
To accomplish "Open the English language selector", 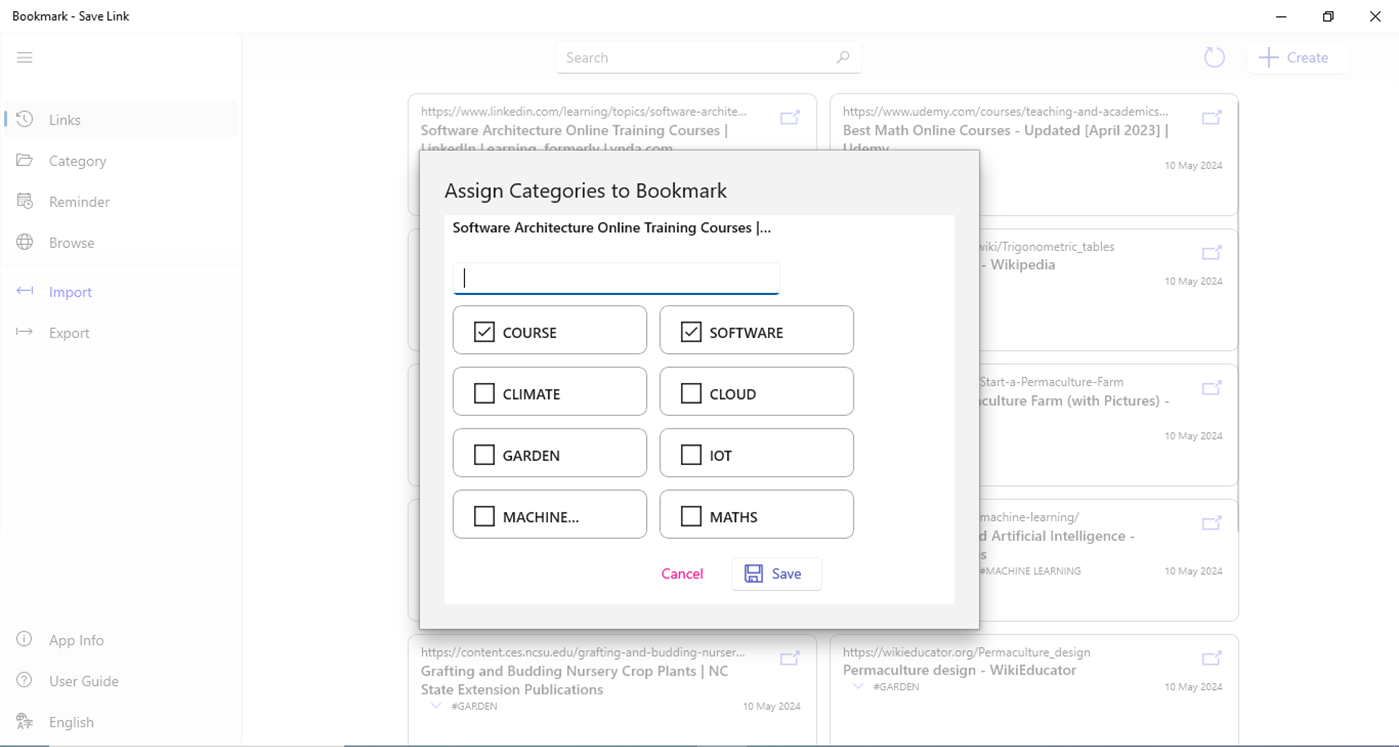I will [x=24, y=722].
